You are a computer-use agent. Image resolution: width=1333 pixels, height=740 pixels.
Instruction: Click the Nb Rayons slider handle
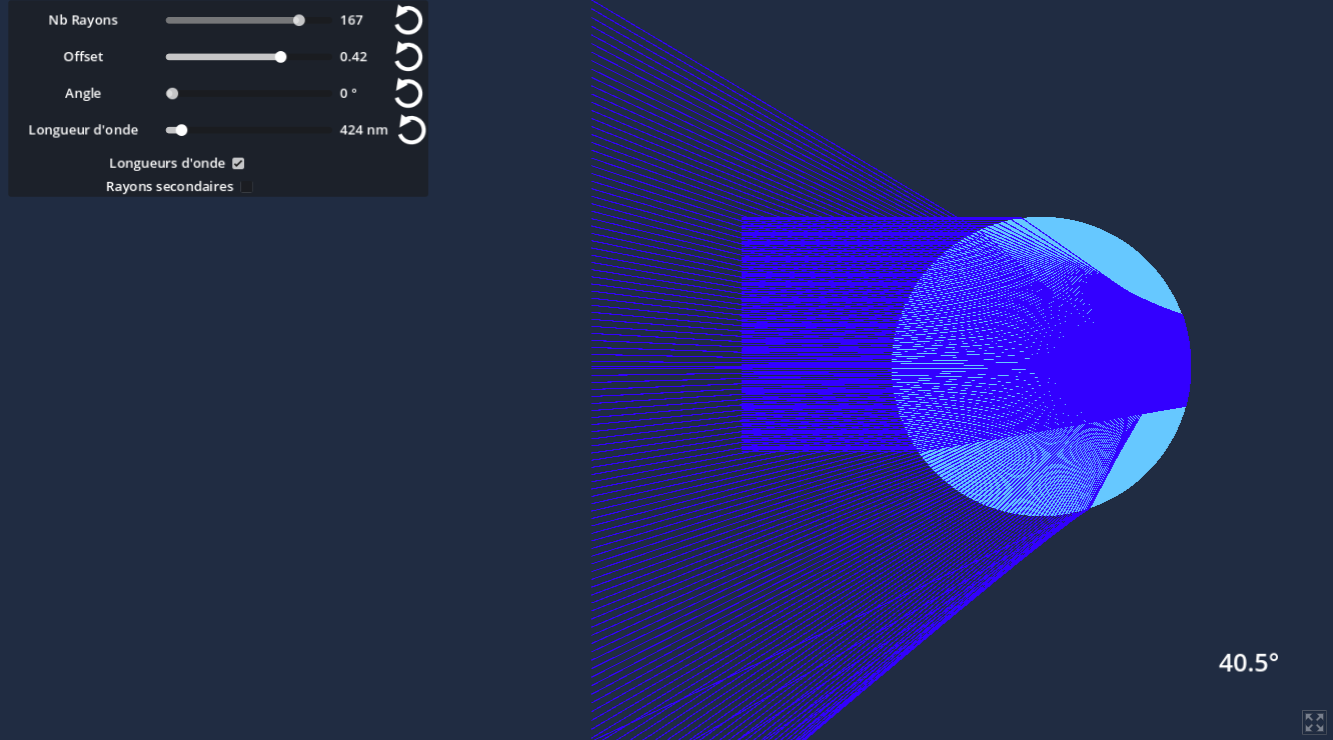point(299,20)
